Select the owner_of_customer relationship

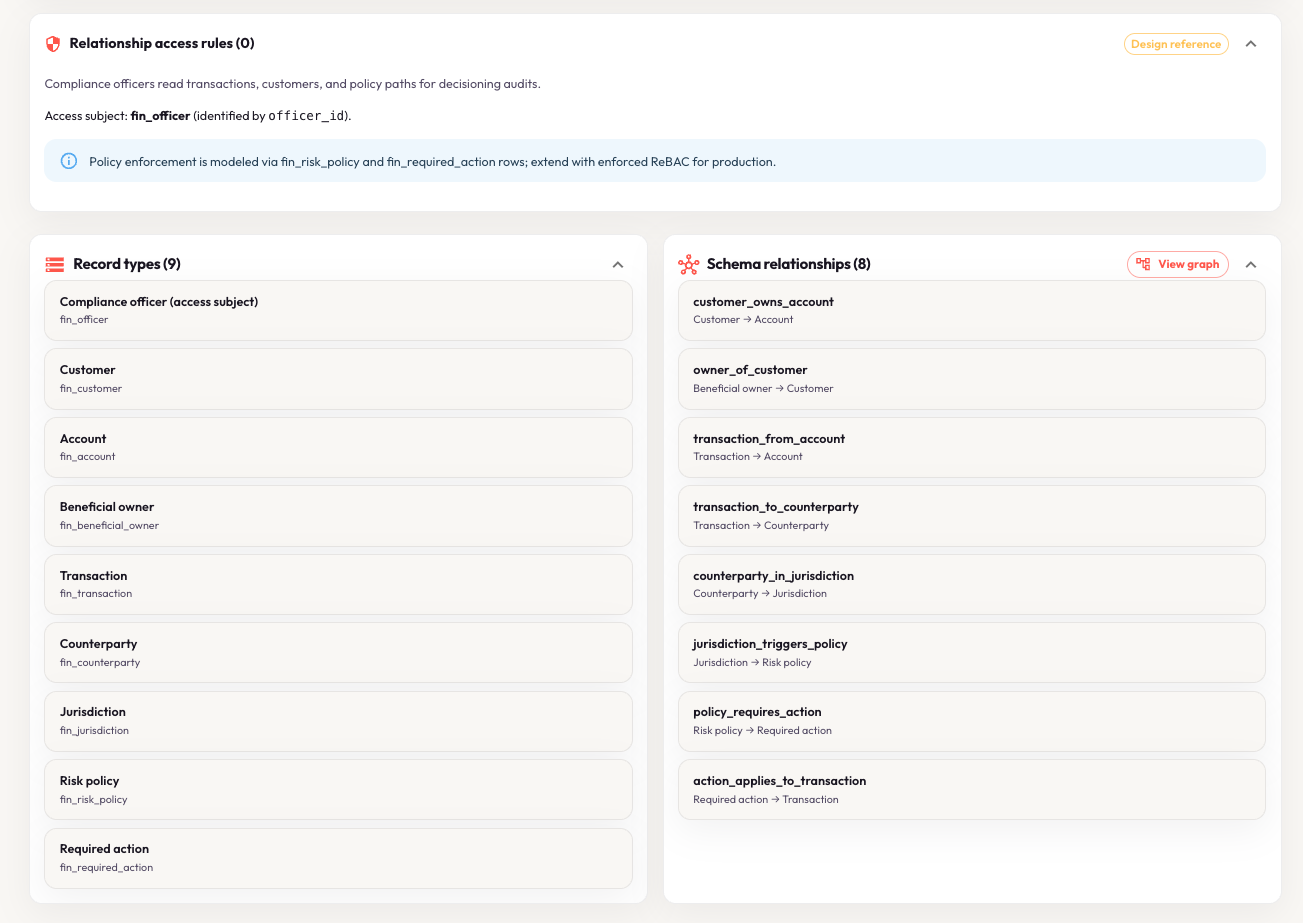[x=972, y=379]
